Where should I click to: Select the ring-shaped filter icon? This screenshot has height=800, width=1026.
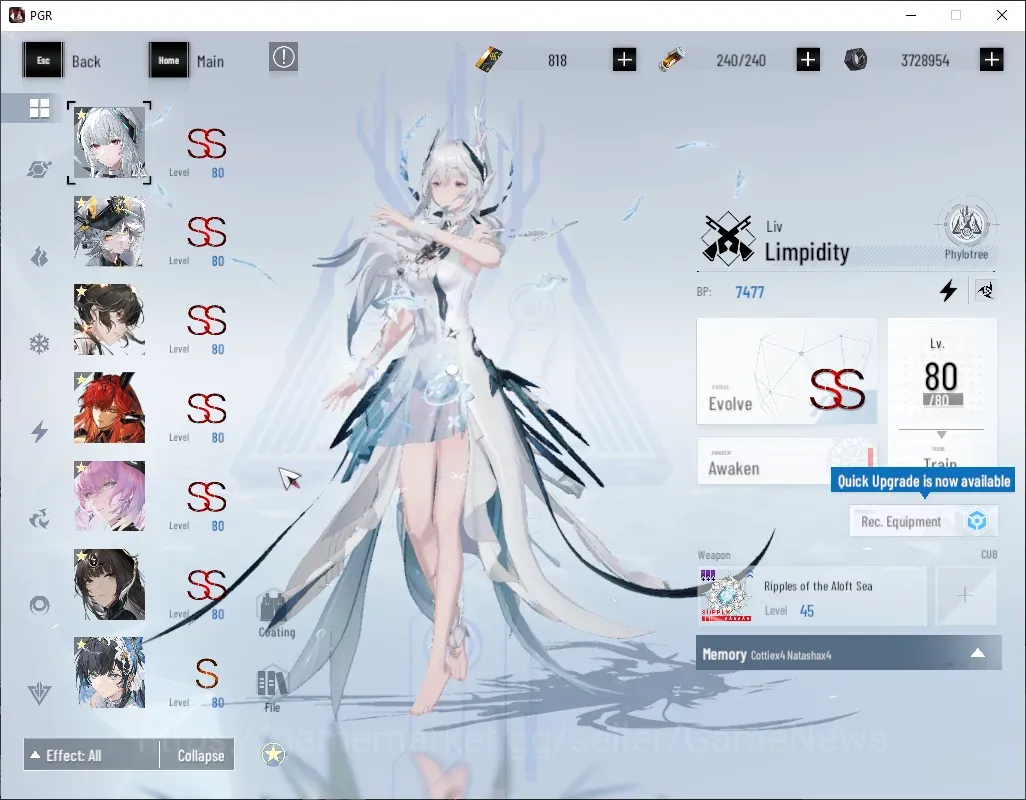[x=39, y=605]
